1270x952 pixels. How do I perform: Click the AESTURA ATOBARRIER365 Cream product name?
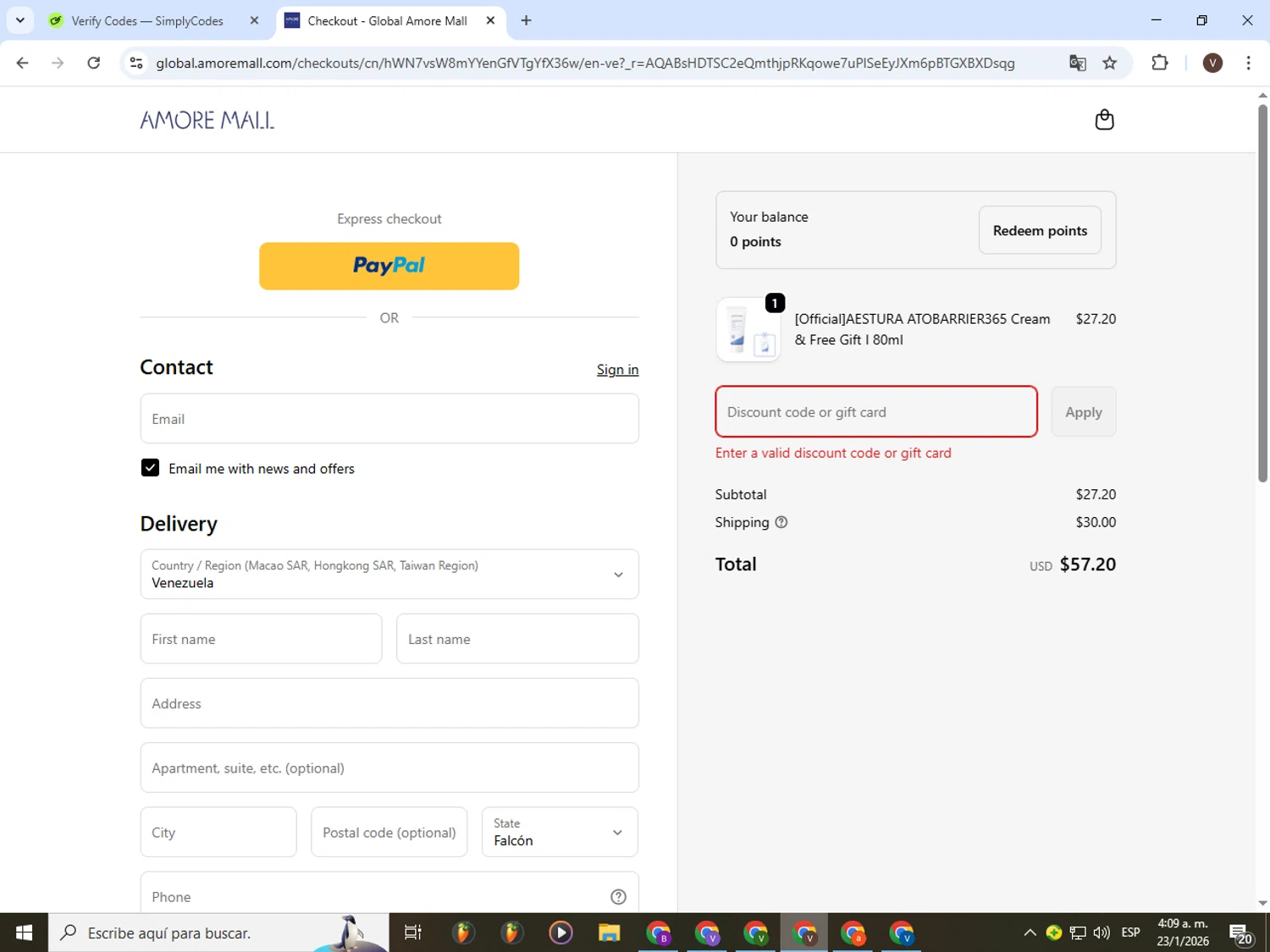(x=922, y=329)
